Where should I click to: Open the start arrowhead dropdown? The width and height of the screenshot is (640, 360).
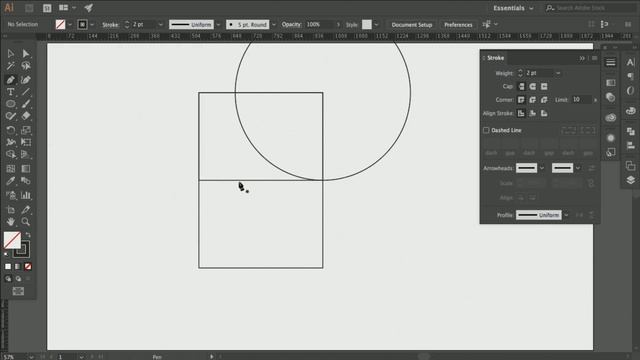point(542,168)
